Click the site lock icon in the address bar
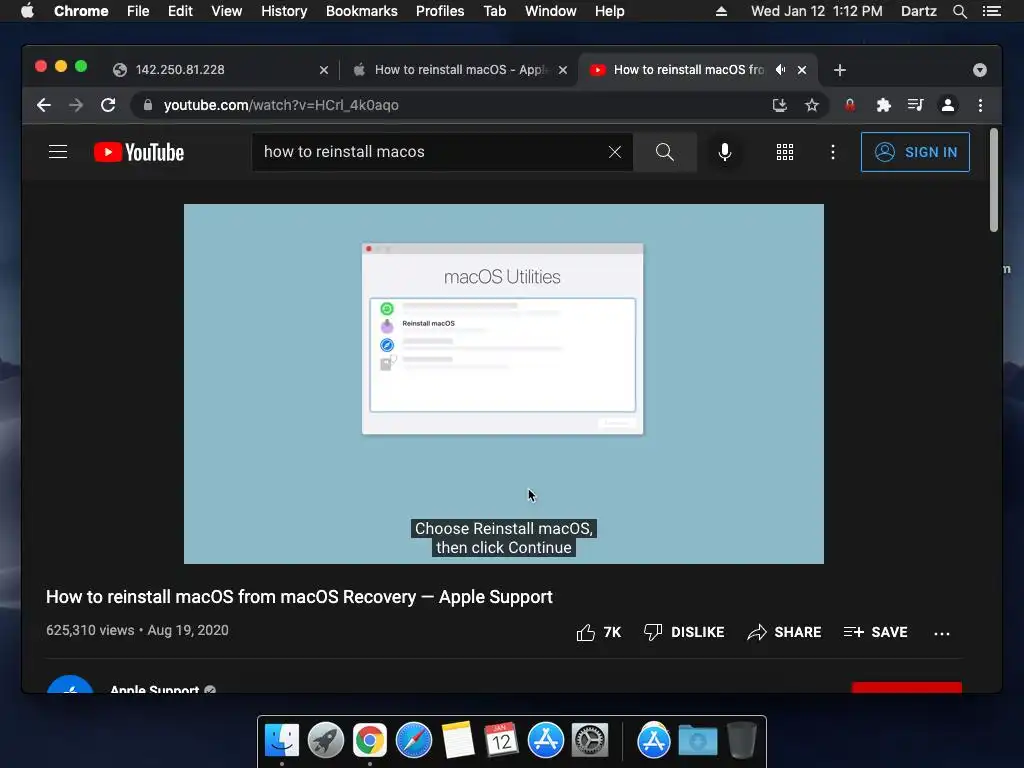Screen dimensions: 1024x768 tap(148, 105)
